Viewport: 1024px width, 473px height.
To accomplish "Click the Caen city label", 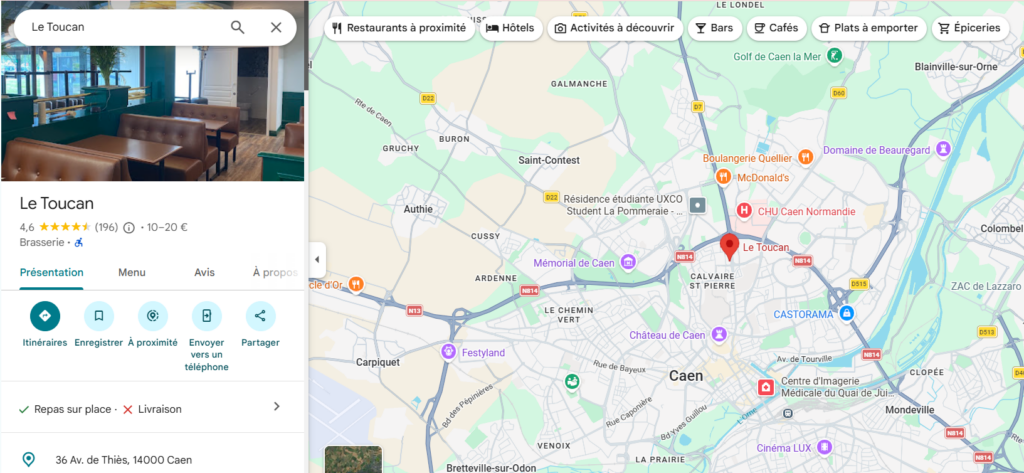I will click(686, 376).
